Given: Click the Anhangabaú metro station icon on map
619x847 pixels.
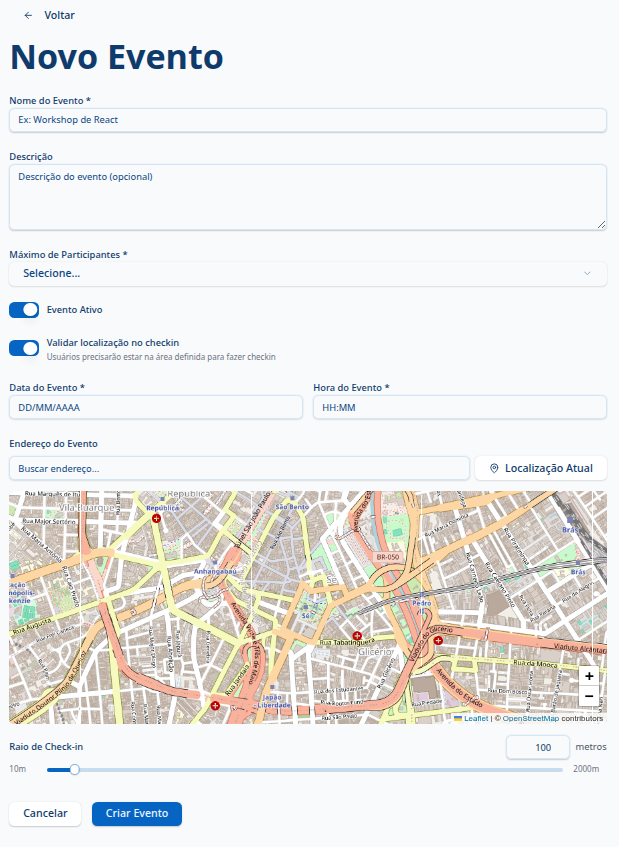Looking at the screenshot, I should [x=214, y=562].
